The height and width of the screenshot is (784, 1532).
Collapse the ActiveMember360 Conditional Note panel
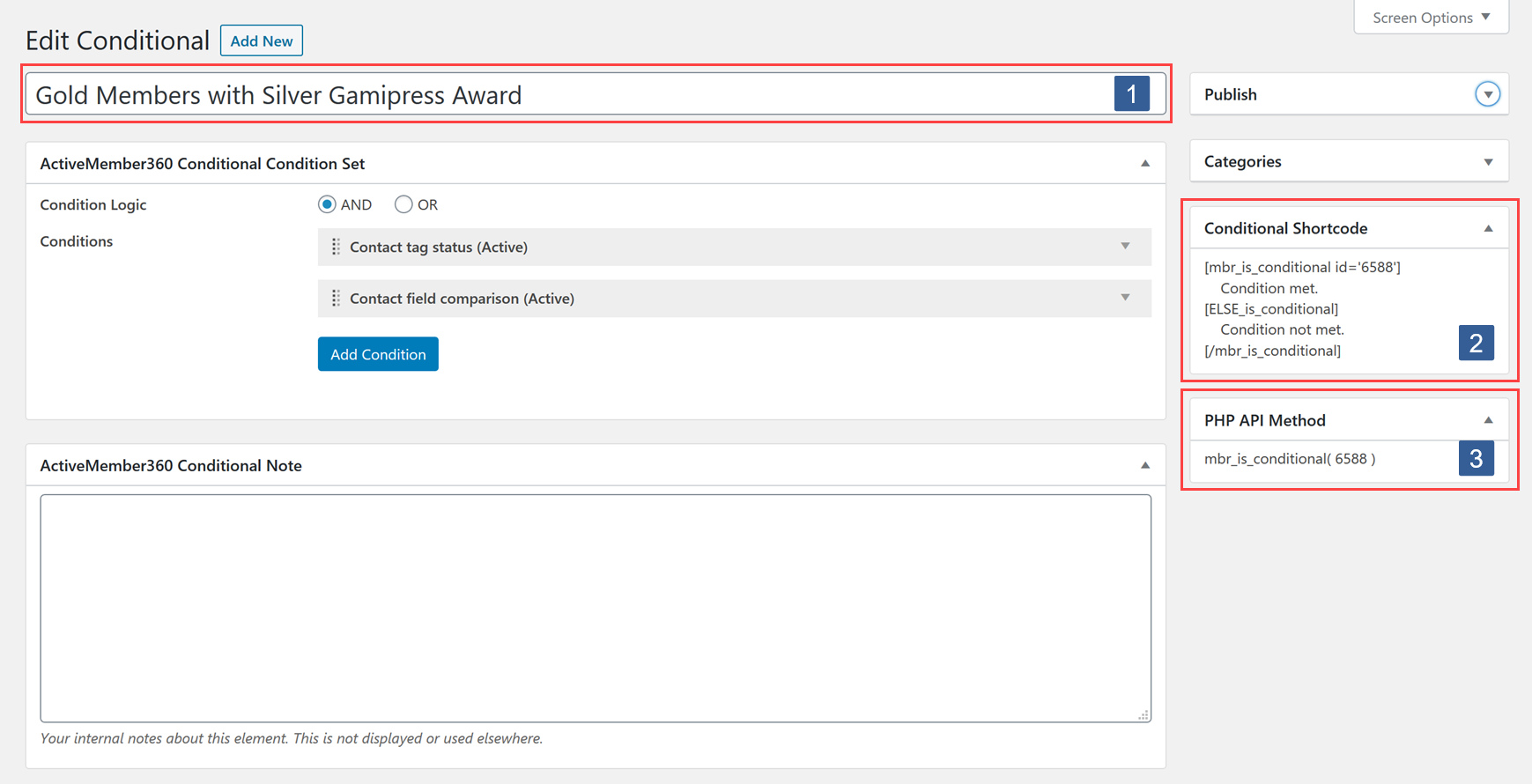pos(1145,466)
